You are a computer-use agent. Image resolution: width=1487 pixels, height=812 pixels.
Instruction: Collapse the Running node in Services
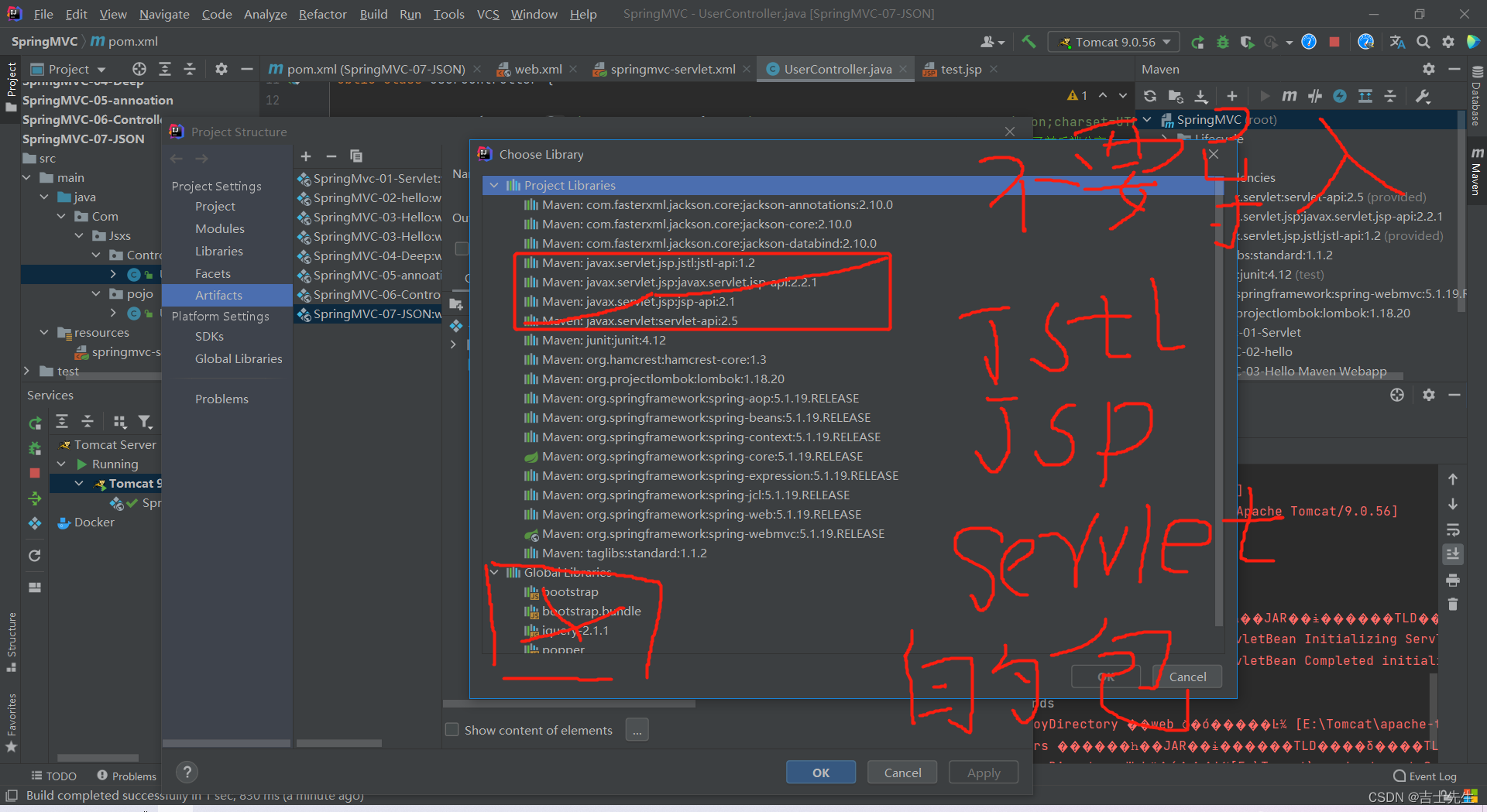pyautogui.click(x=62, y=464)
